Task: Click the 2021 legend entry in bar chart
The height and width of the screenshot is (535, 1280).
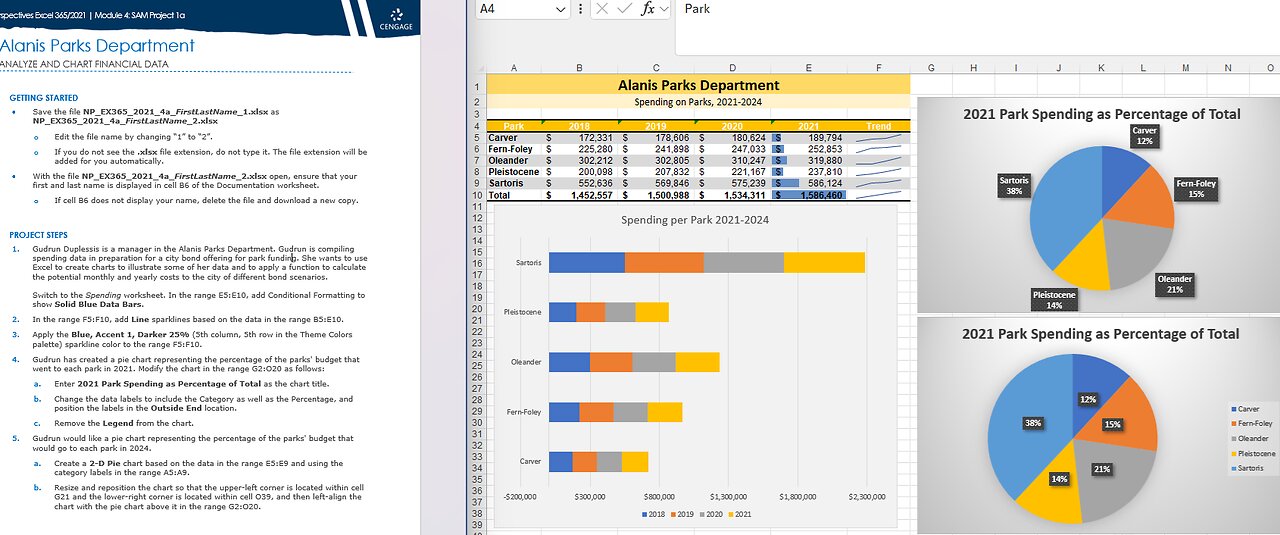Action: [738, 514]
